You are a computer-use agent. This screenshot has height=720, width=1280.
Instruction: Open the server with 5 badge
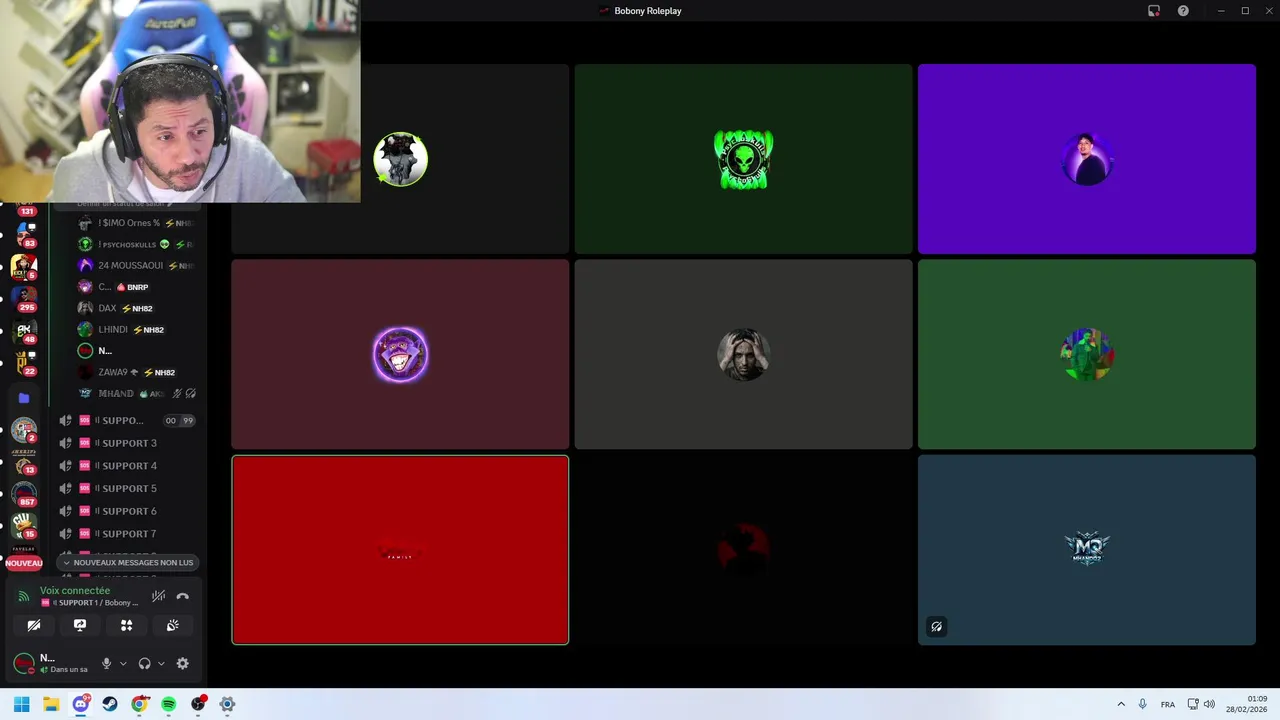point(24,267)
